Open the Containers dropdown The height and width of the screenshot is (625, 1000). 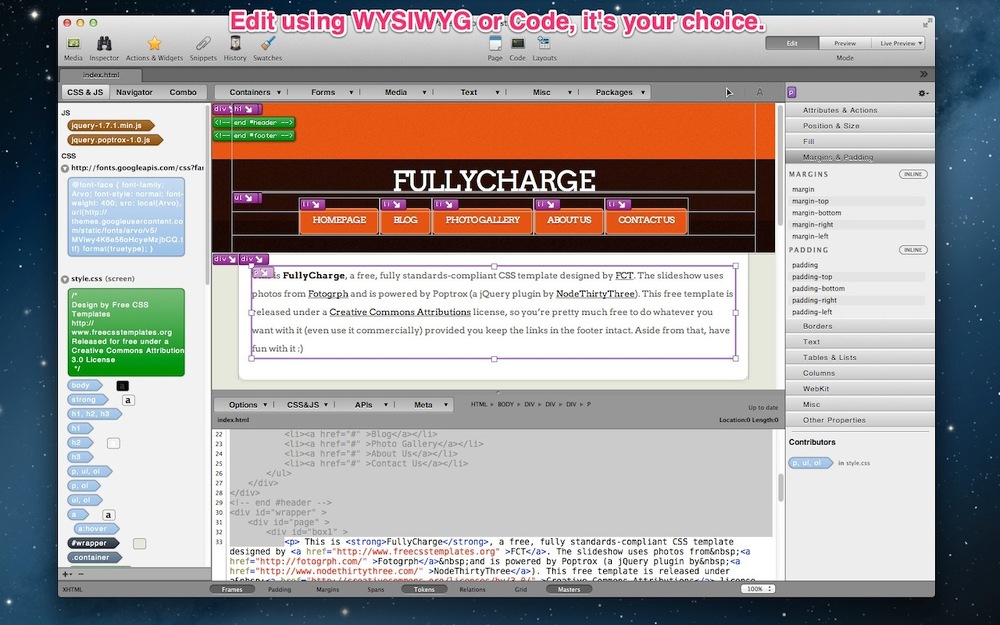tap(254, 92)
